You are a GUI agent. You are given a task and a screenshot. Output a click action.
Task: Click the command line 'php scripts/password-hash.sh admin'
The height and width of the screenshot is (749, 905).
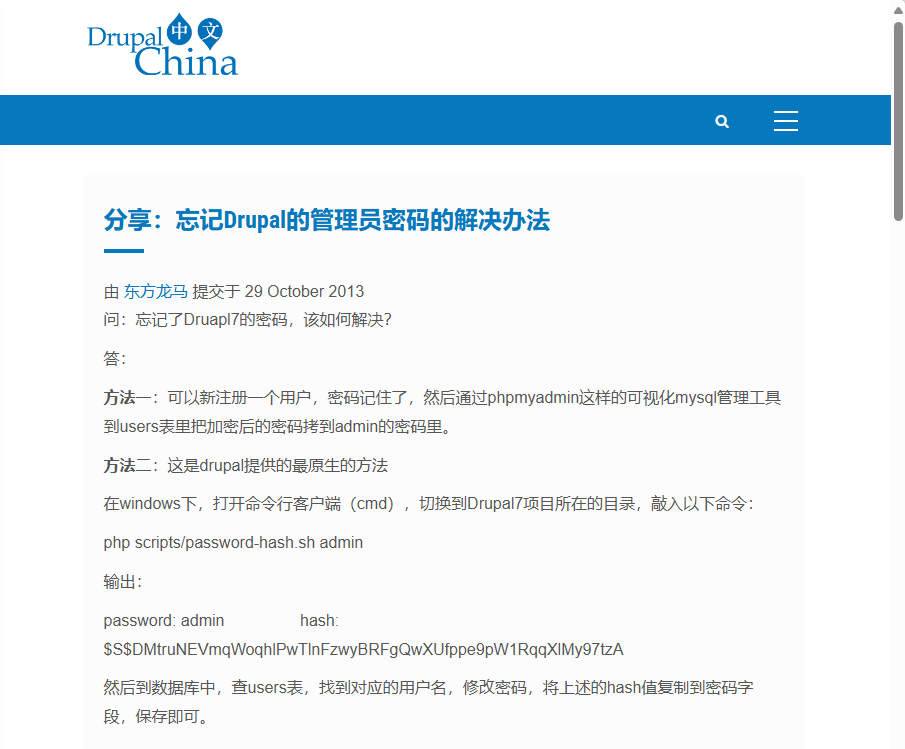(x=233, y=543)
